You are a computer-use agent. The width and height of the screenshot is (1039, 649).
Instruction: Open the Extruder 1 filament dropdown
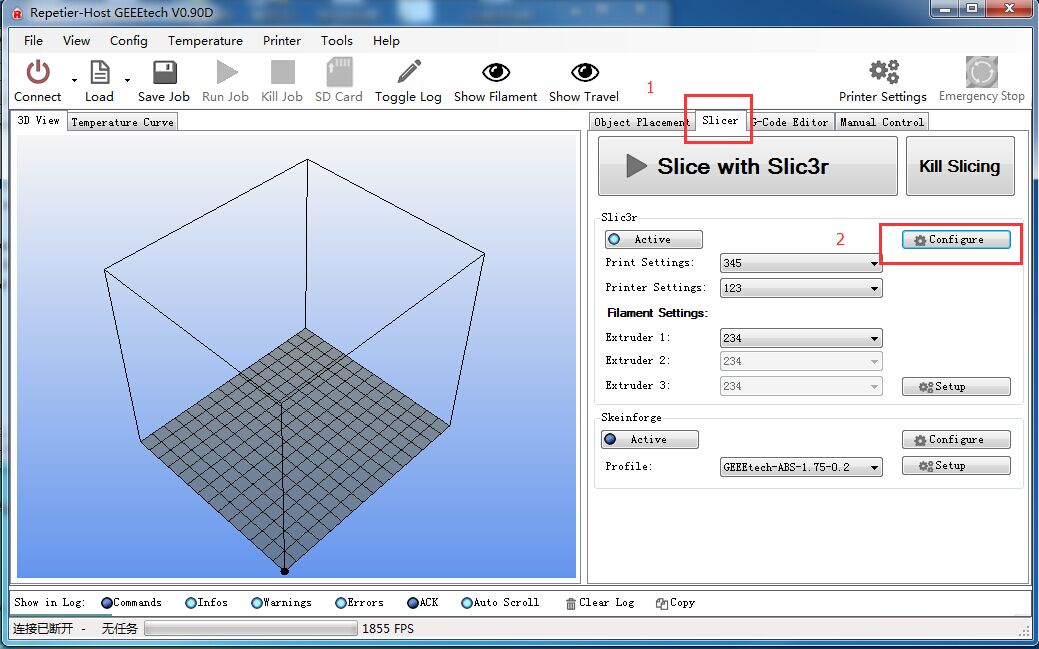(800, 338)
